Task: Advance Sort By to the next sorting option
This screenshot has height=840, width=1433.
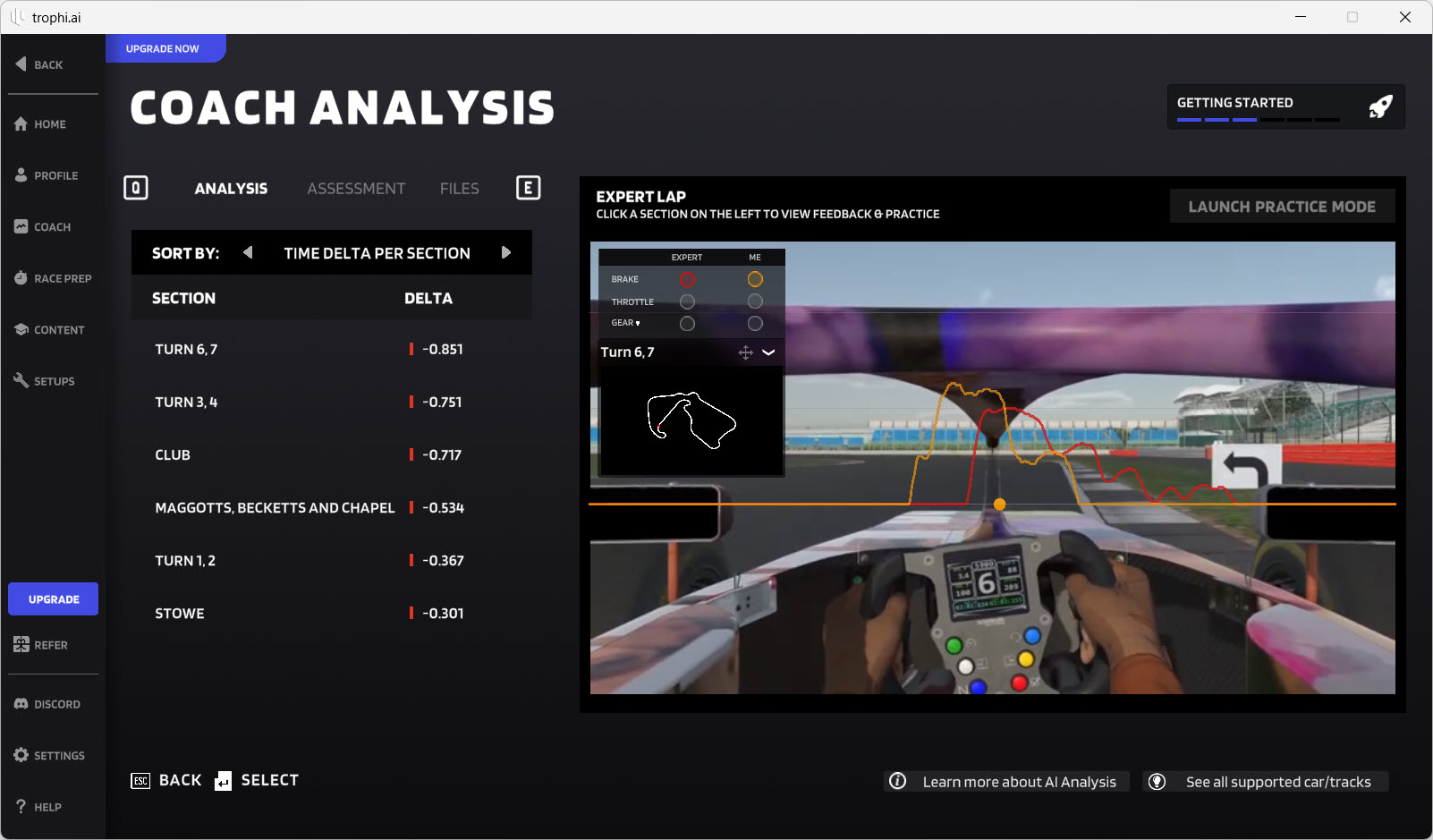Action: 507,252
